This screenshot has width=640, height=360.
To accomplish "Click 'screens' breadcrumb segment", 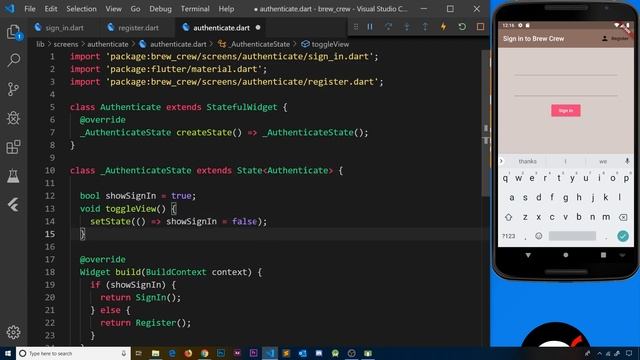I will pos(66,44).
